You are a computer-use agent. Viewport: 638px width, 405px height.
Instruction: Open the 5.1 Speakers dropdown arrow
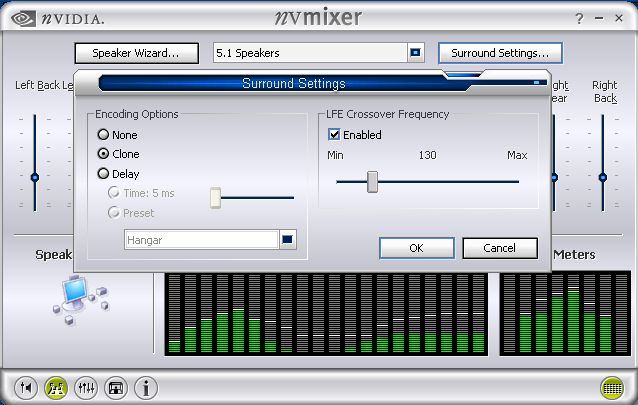[415, 53]
